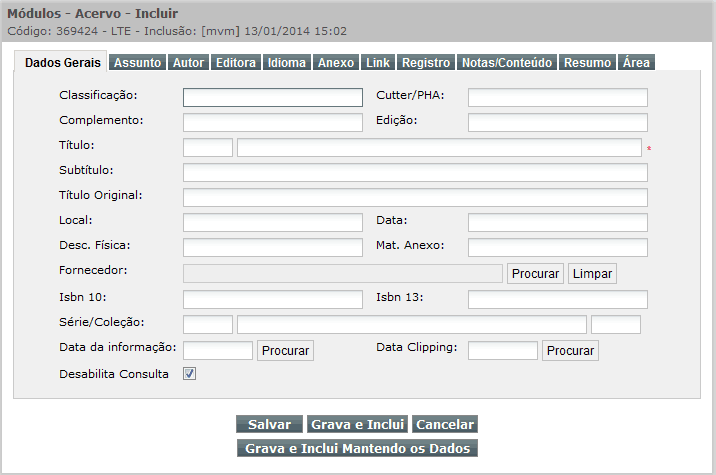Screen dimensions: 716x475
Task: Click Procurar beside Data Clipping
Action: (570, 350)
